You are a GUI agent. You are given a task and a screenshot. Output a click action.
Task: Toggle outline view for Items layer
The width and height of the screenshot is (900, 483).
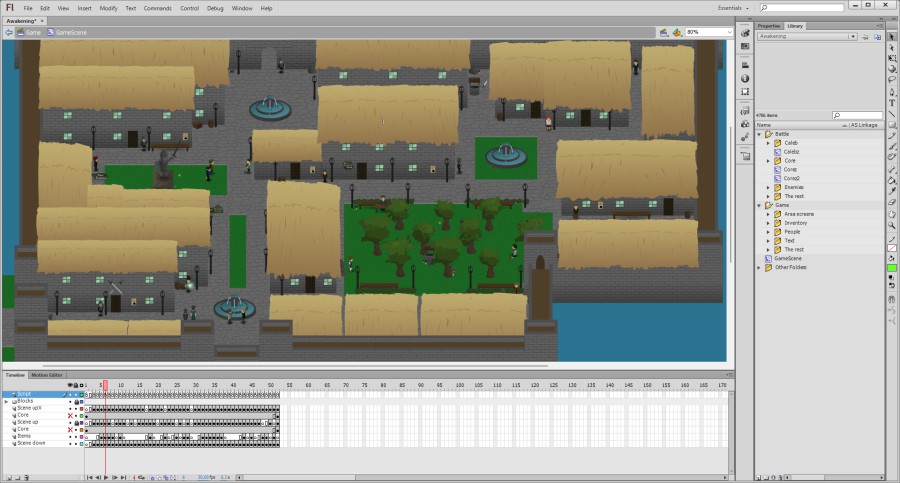82,436
